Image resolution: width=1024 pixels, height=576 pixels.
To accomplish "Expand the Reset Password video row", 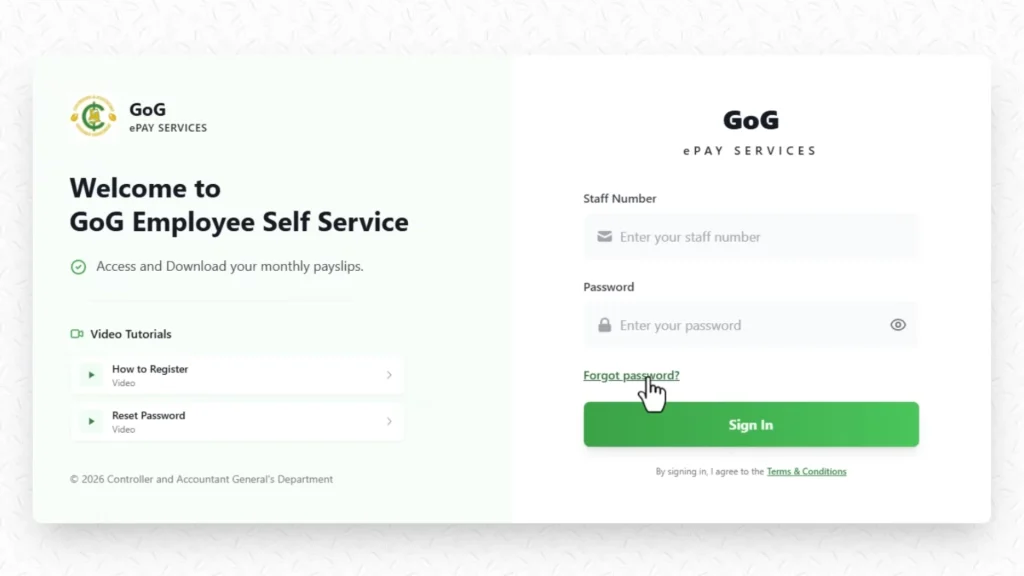I will click(x=236, y=421).
